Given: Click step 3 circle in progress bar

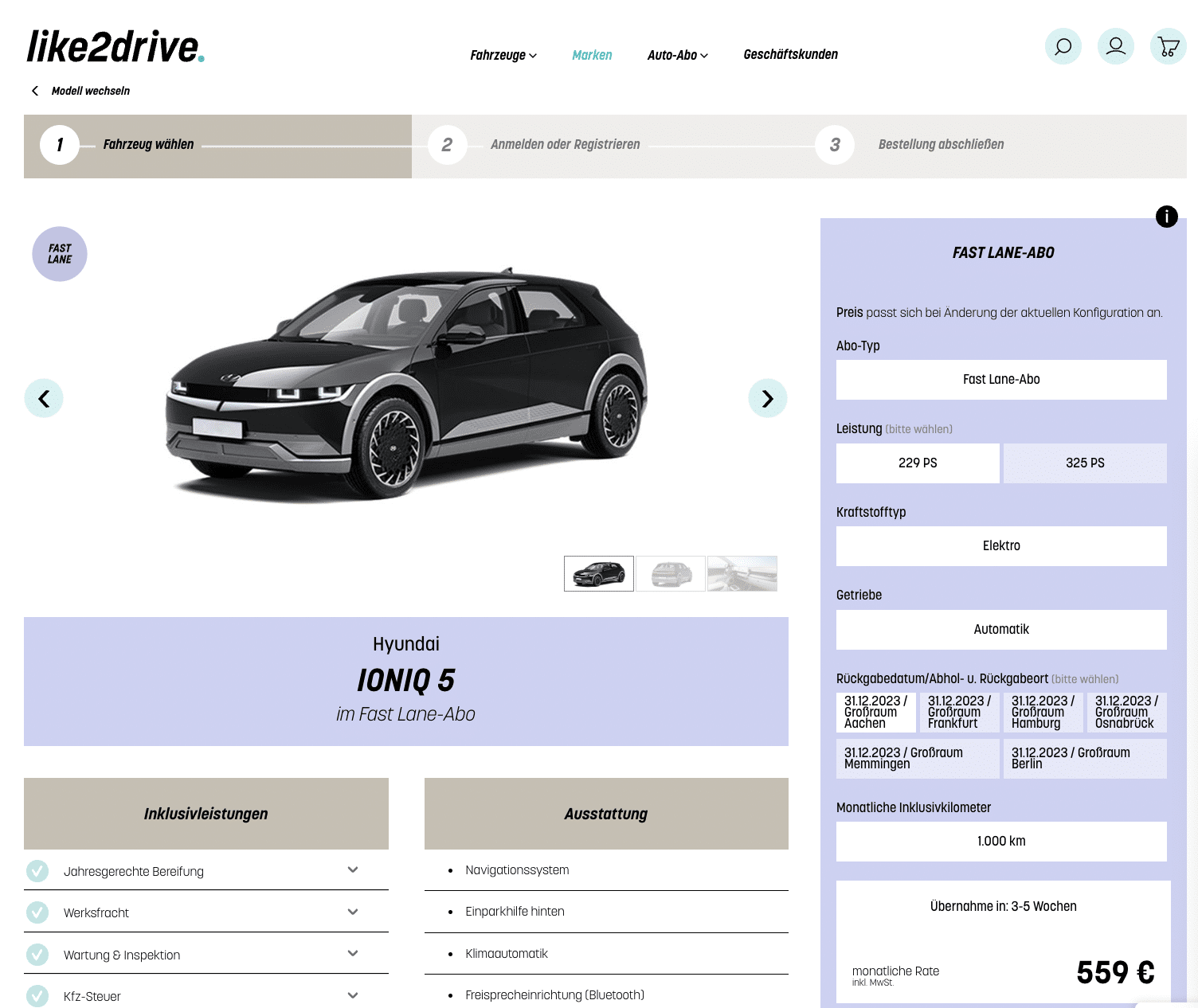Looking at the screenshot, I should point(835,145).
